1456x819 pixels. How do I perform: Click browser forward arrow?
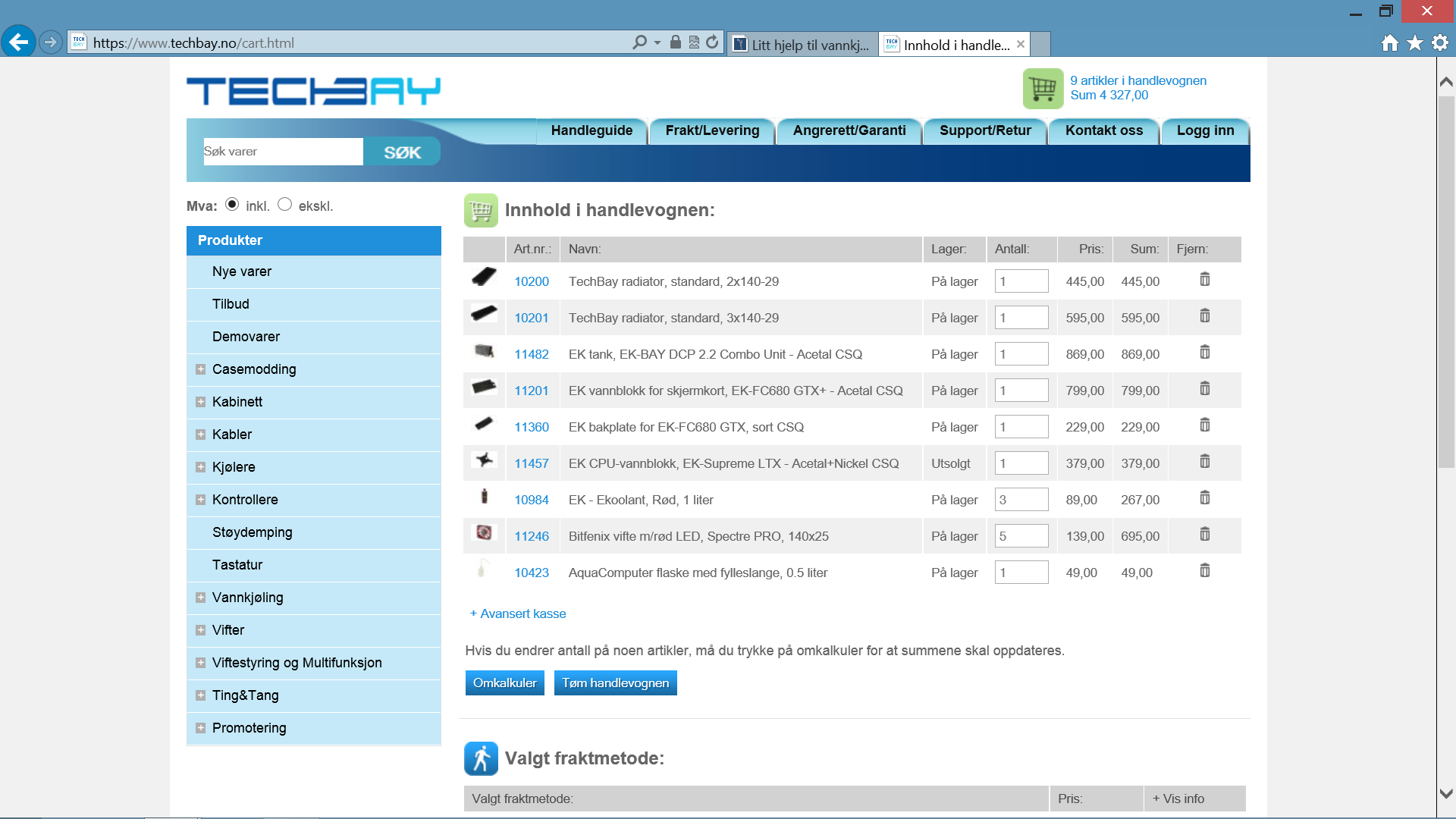point(51,42)
